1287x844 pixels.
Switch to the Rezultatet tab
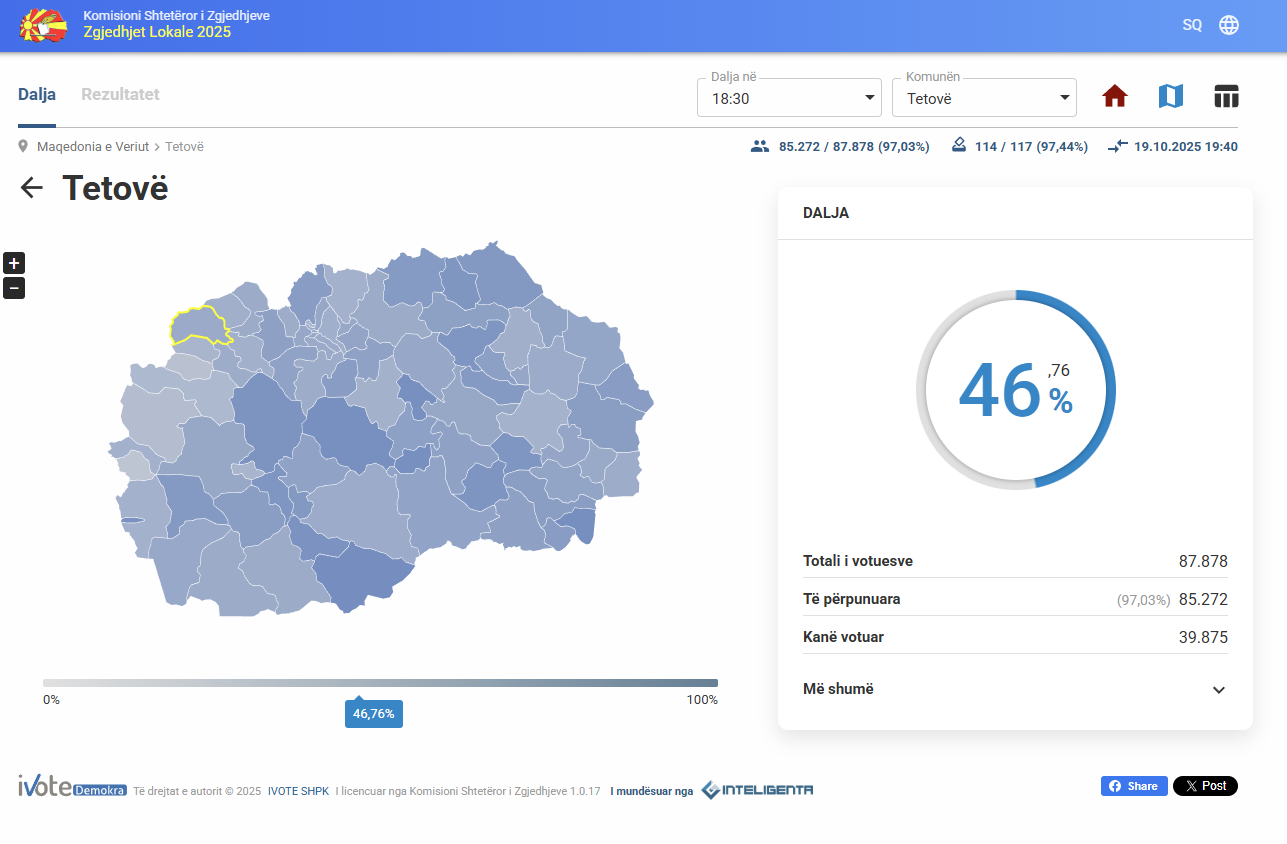pos(120,95)
